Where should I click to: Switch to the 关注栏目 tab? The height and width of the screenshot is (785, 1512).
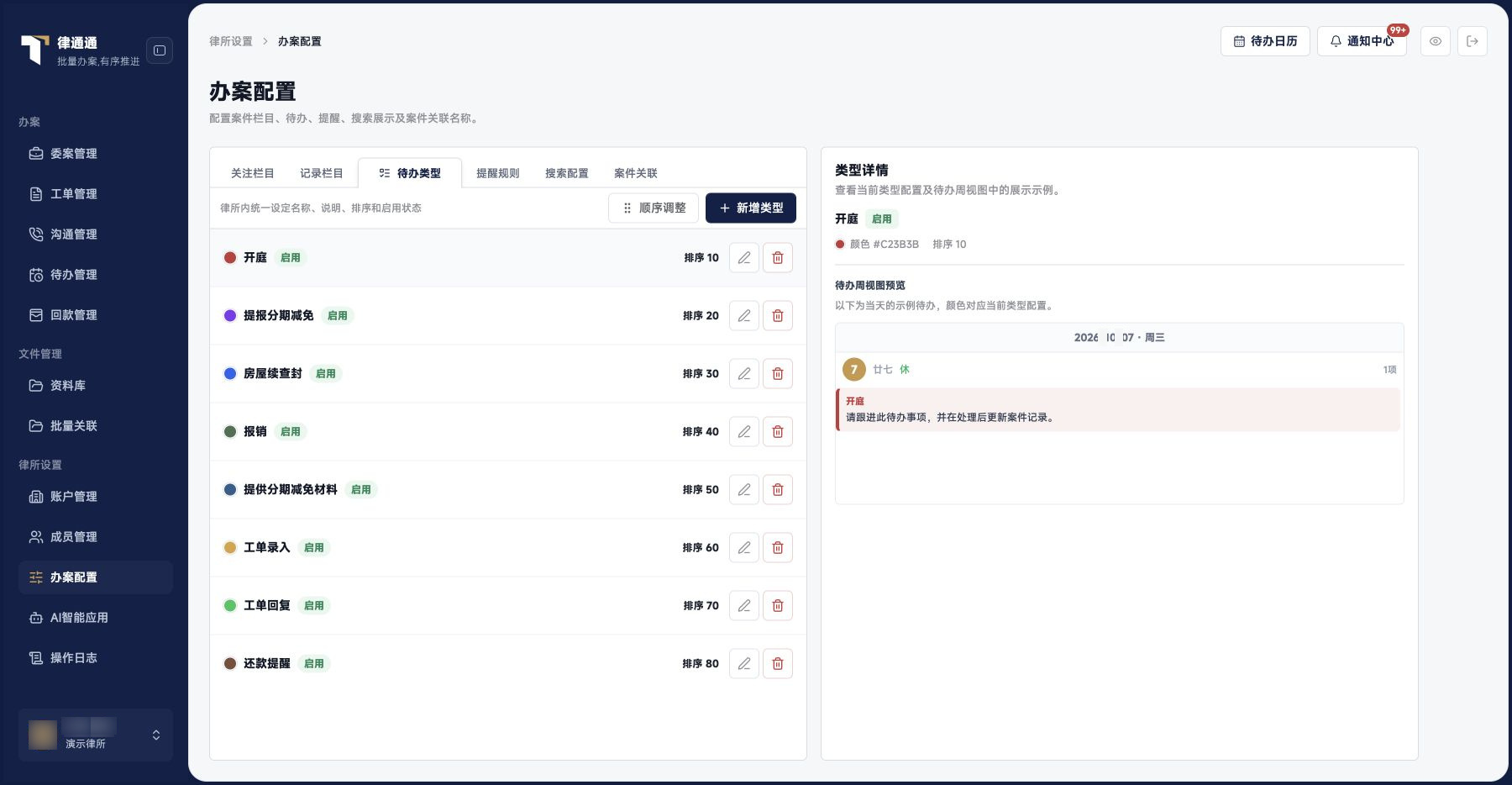tap(253, 173)
